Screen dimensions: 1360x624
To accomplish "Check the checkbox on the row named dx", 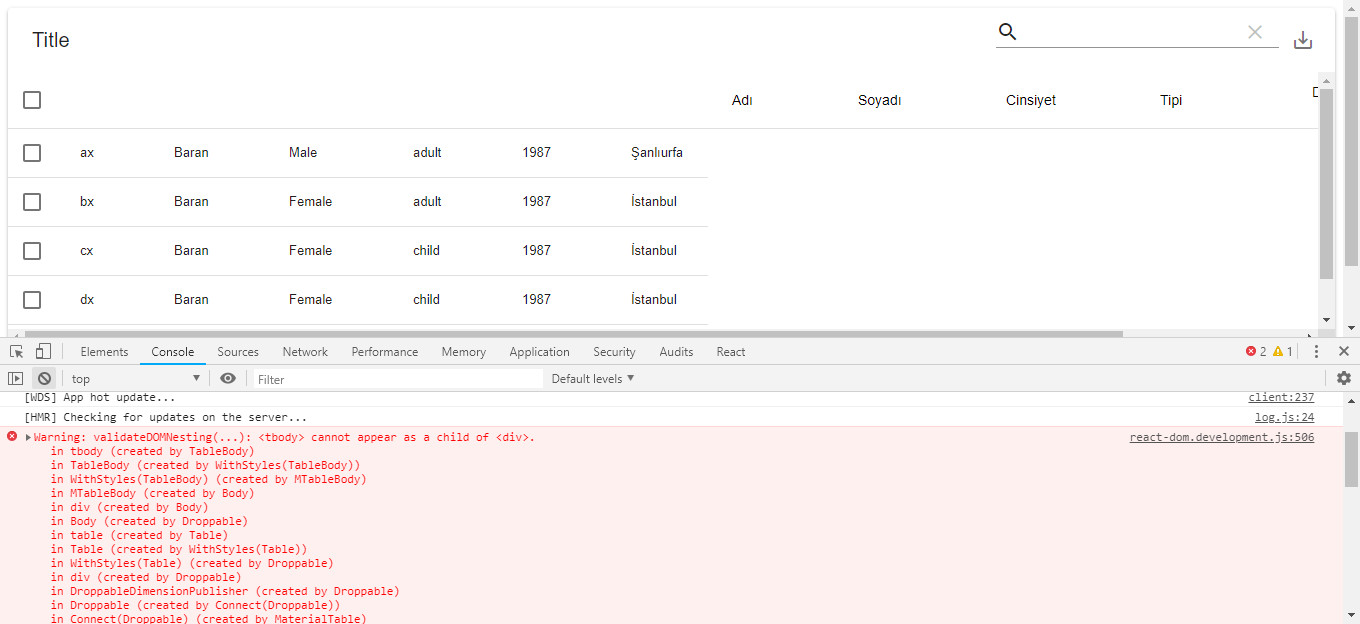I will coord(32,299).
